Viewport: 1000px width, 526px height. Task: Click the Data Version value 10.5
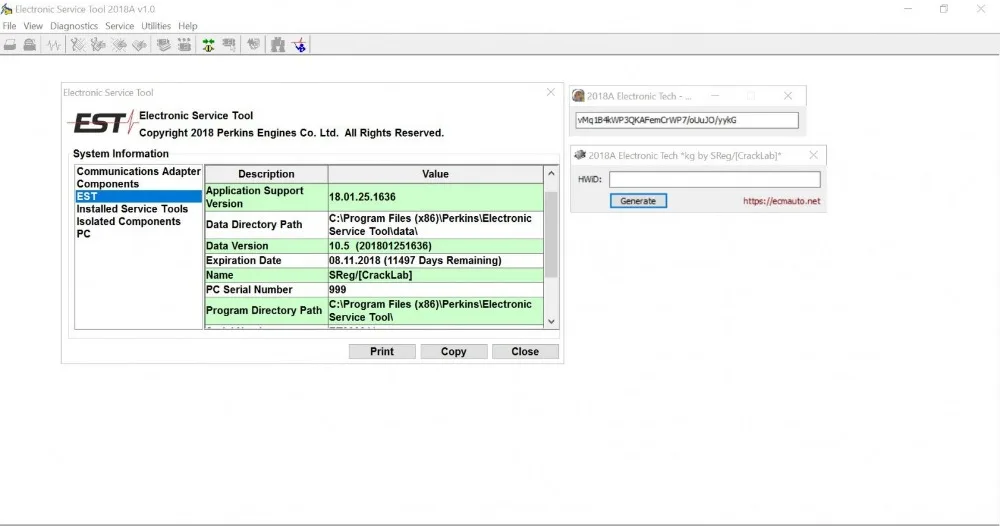tap(380, 246)
